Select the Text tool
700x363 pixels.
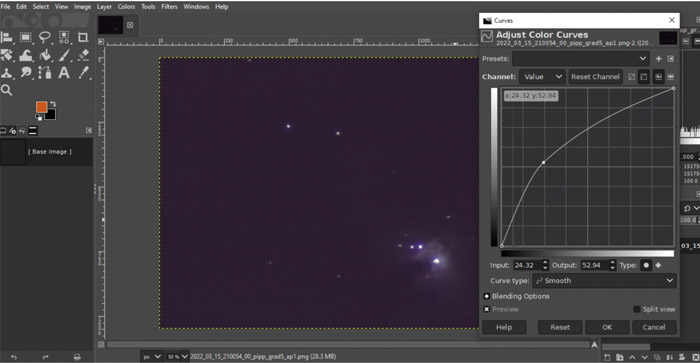(64, 73)
